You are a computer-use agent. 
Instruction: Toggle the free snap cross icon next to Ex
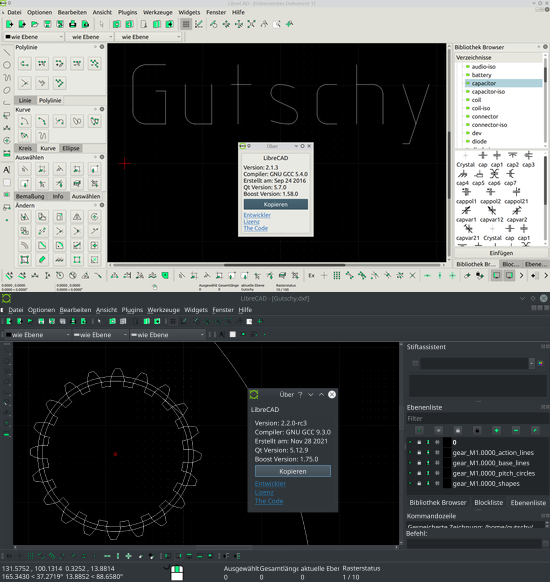[324, 275]
